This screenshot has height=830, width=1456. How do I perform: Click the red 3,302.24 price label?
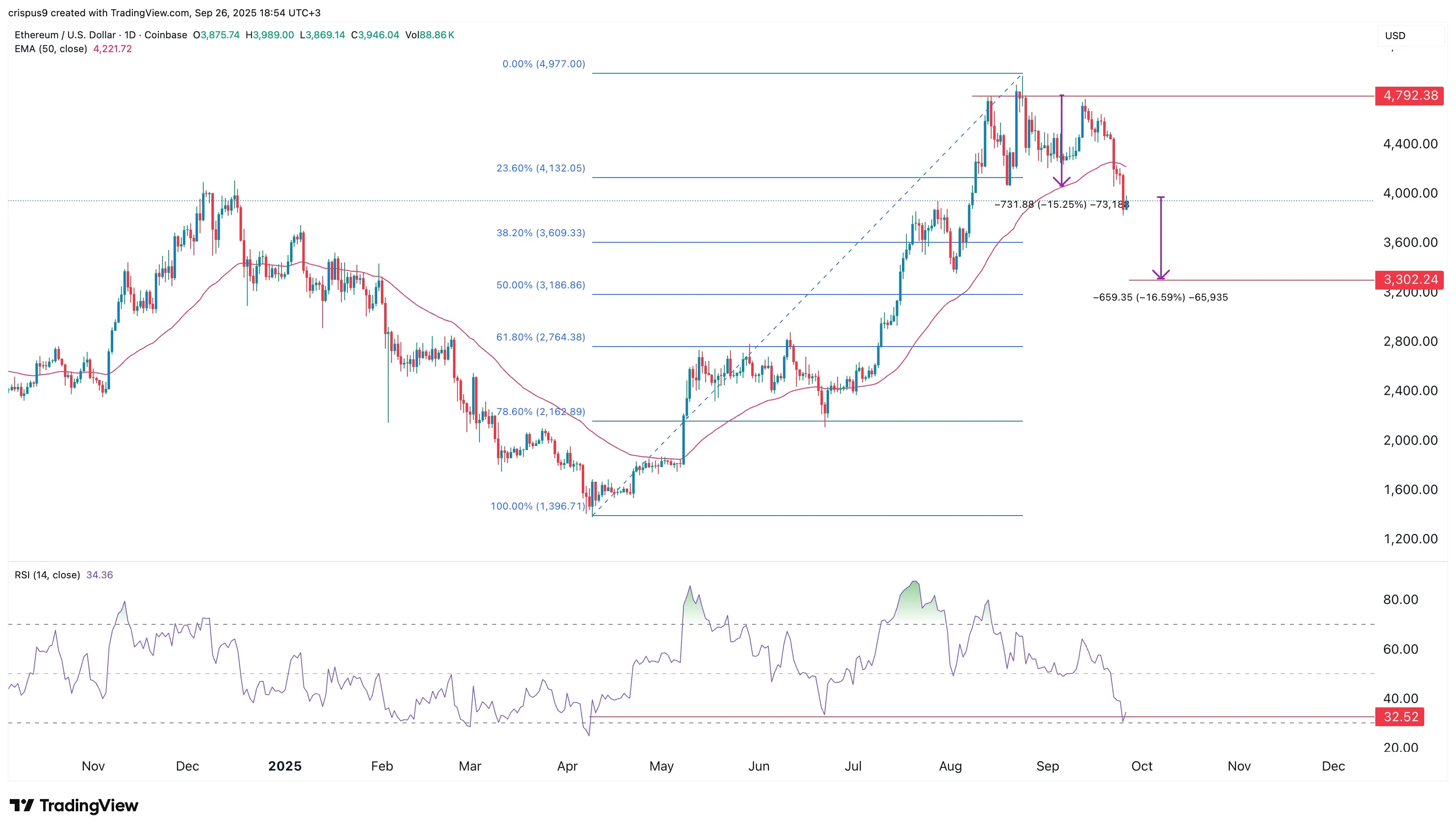pyautogui.click(x=1409, y=279)
